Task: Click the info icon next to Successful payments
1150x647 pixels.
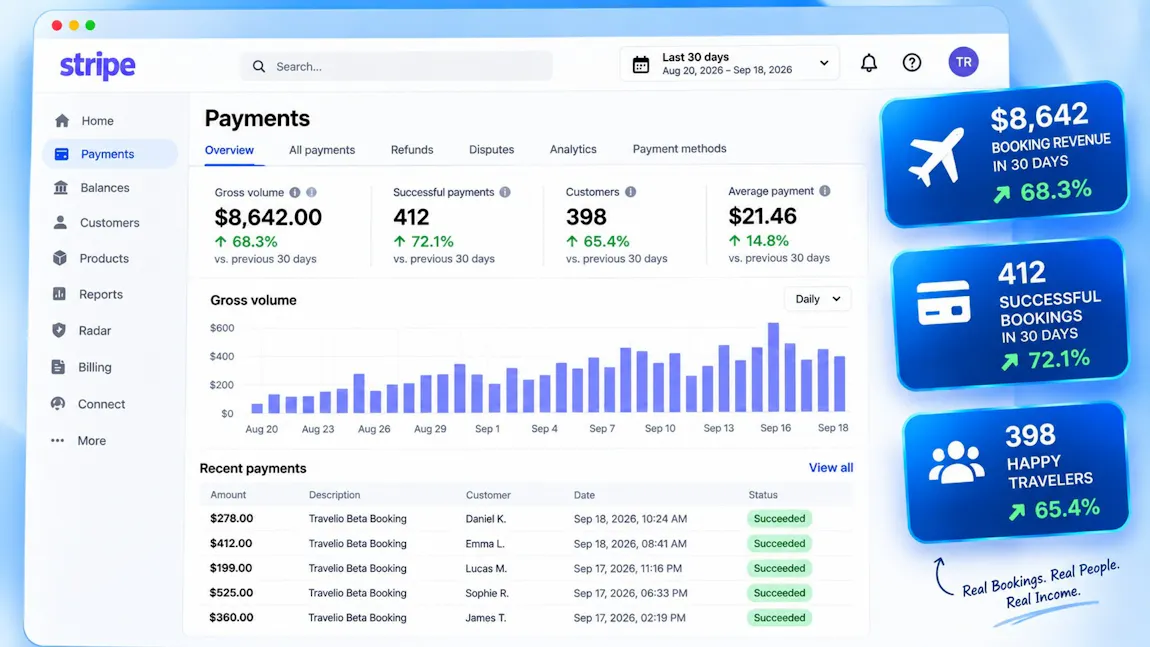Action: 505,192
